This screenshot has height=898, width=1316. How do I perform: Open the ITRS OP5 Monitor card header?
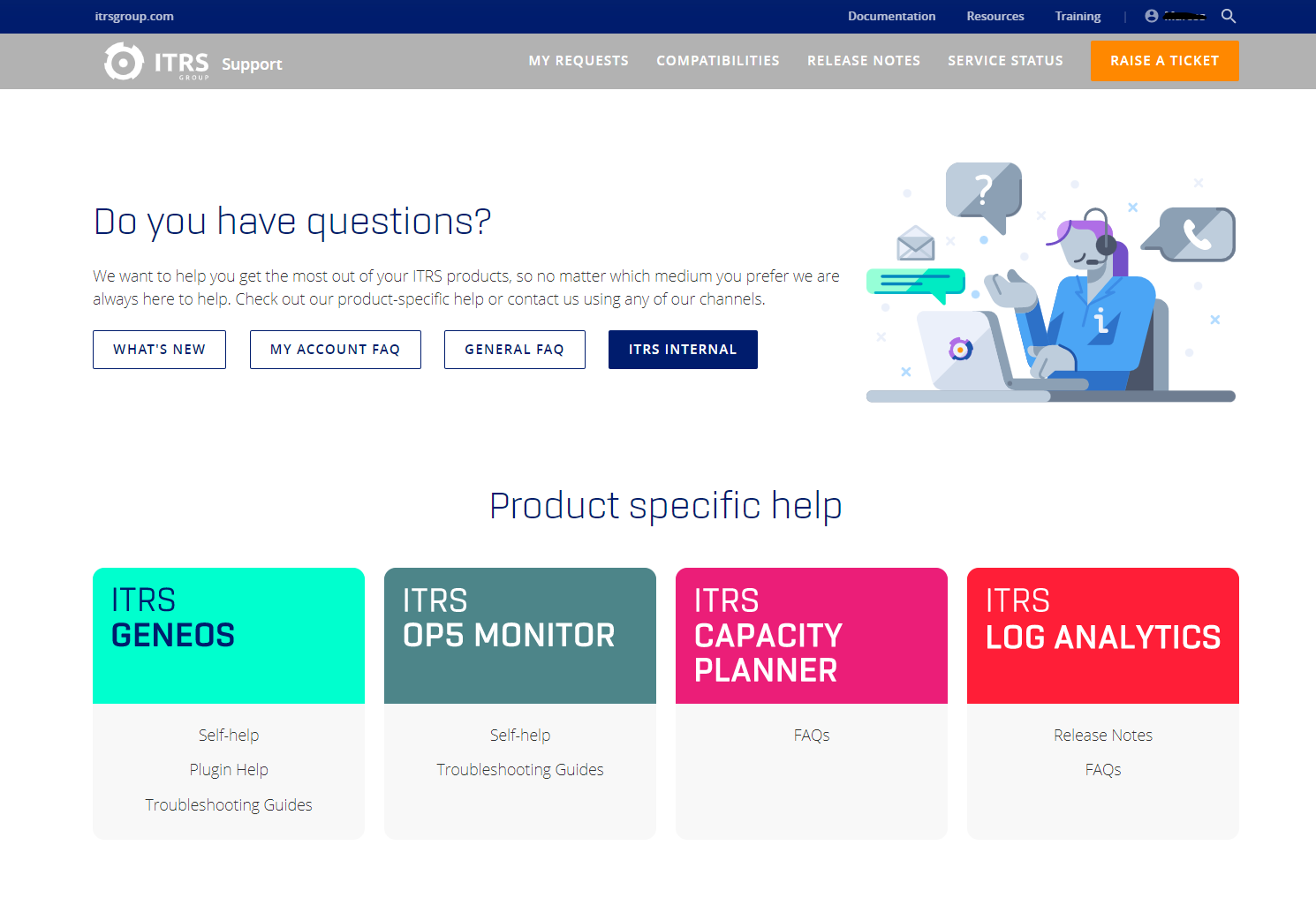point(520,636)
